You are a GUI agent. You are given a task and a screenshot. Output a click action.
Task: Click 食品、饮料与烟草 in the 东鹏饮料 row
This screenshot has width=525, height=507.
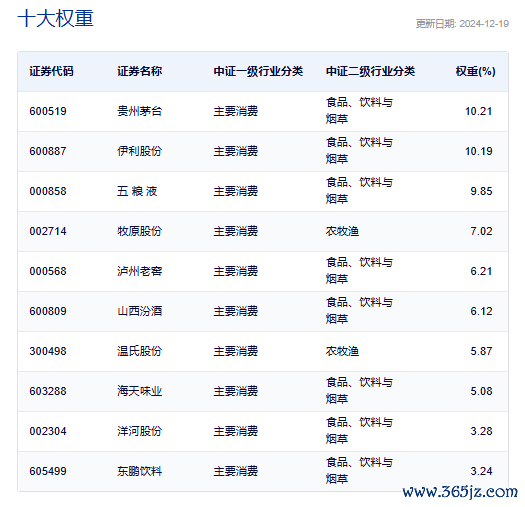359,470
